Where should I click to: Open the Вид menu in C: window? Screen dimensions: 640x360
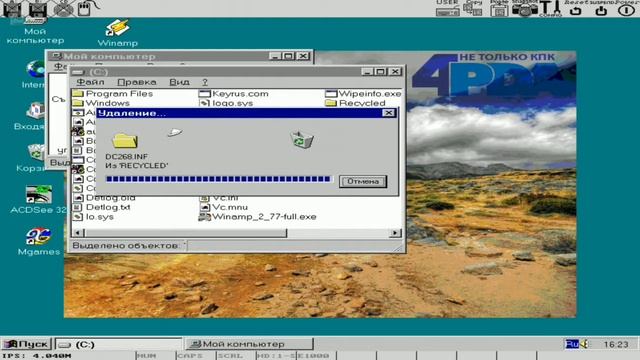[x=179, y=82]
